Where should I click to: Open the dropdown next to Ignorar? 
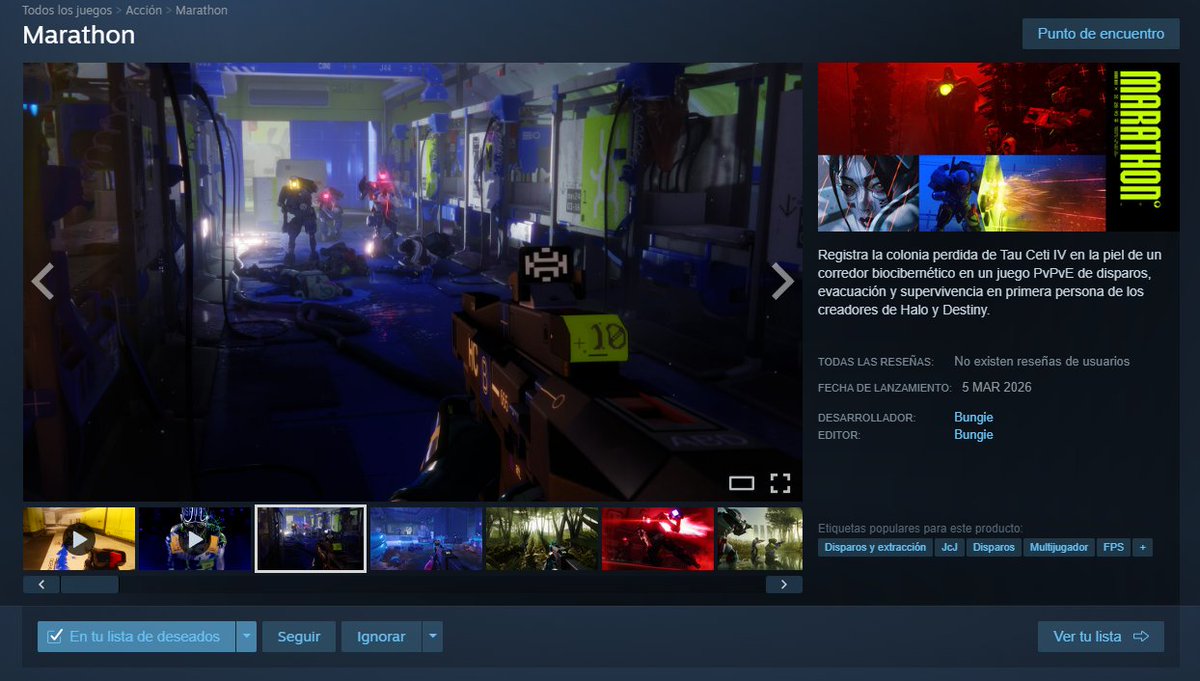click(x=432, y=635)
